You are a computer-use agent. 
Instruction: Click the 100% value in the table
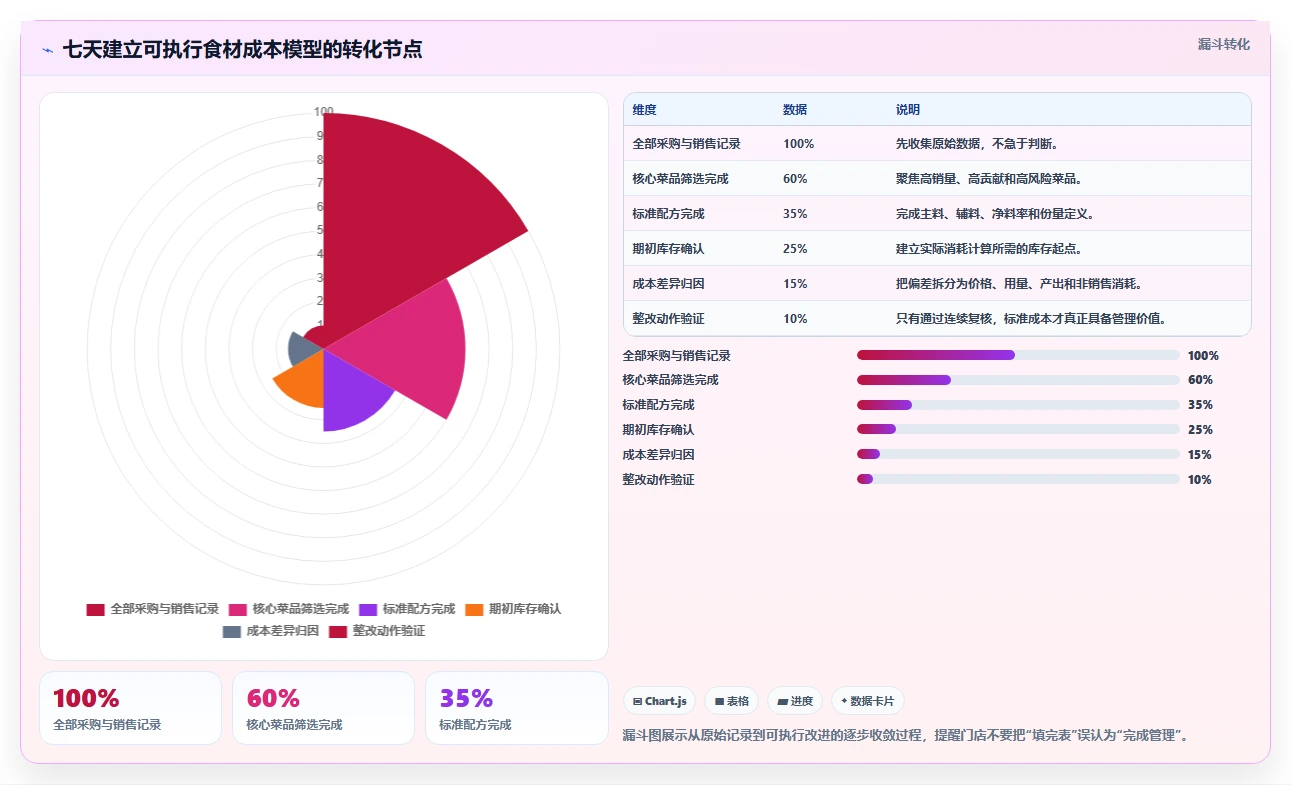coord(799,144)
